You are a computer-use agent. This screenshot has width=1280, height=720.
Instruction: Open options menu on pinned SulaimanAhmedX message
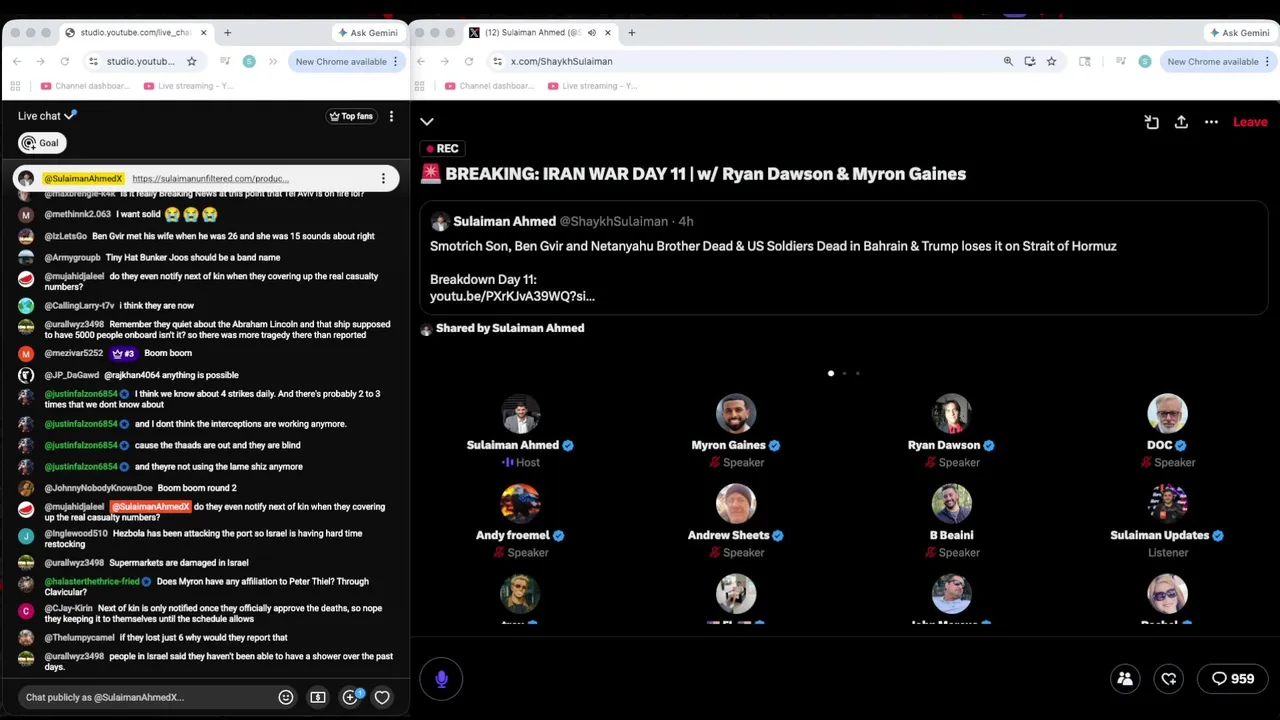point(383,179)
